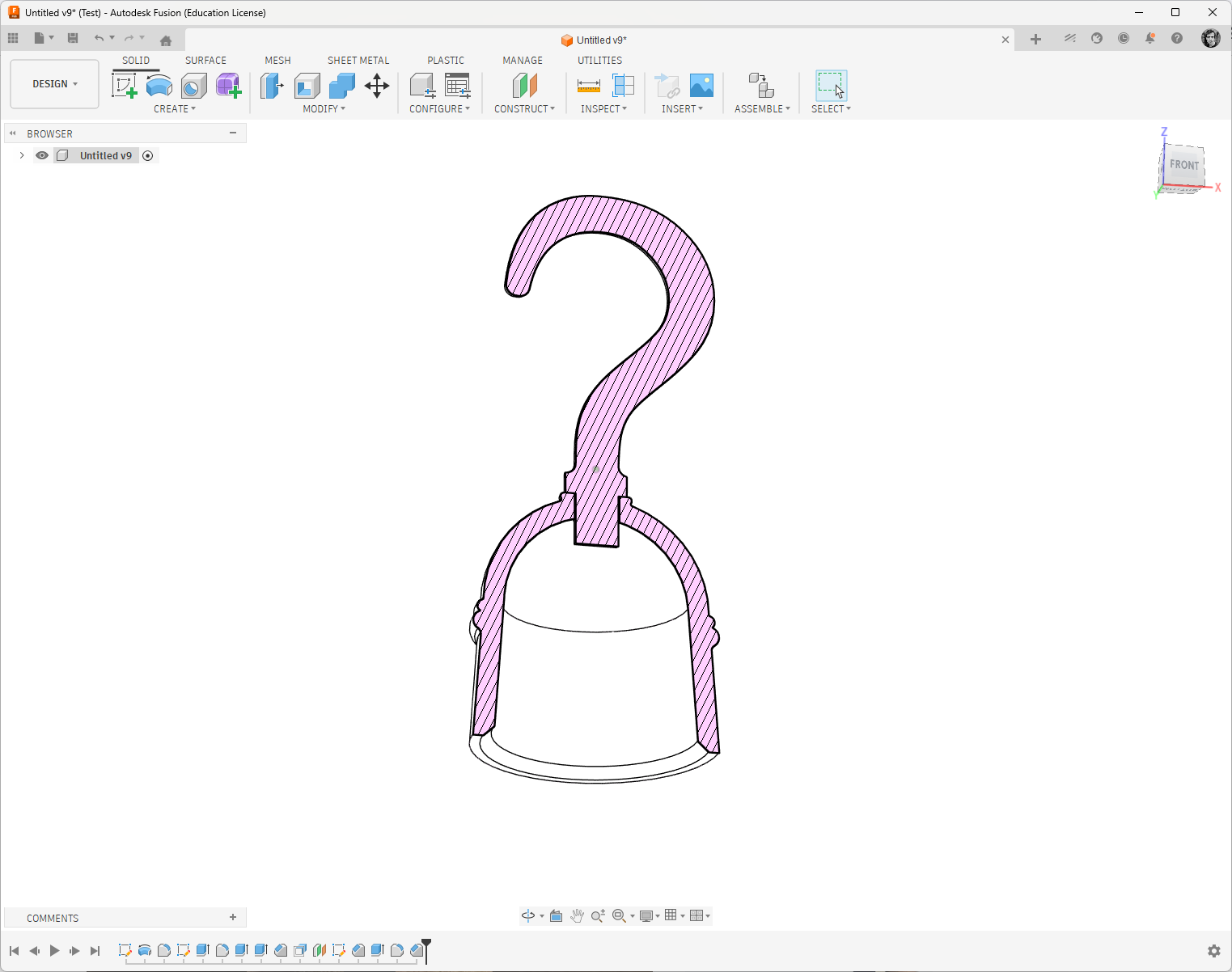The width and height of the screenshot is (1232, 972).
Task: Start the Create Form tool
Action: 229,85
